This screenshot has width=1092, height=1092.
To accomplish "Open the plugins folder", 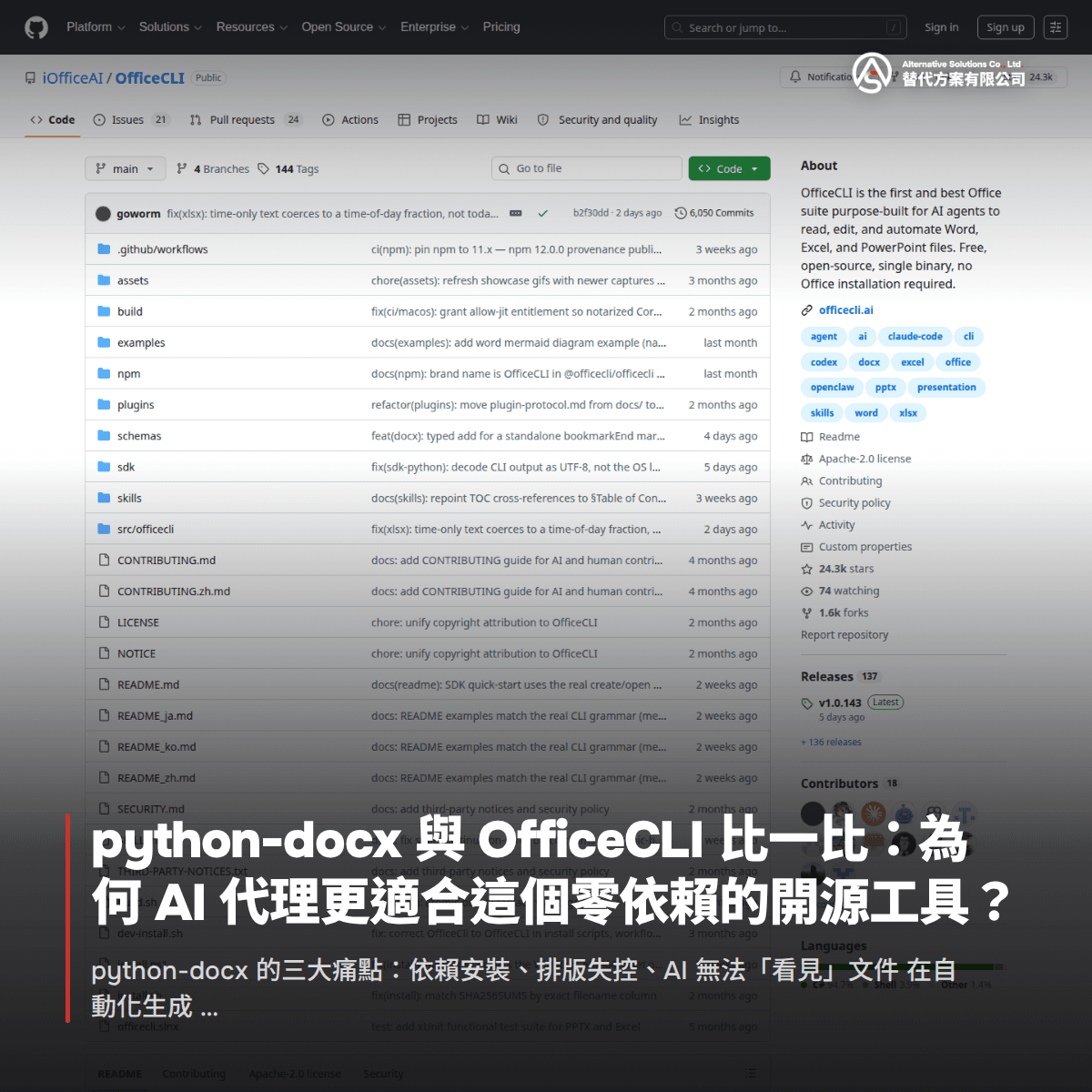I will pyautogui.click(x=136, y=405).
